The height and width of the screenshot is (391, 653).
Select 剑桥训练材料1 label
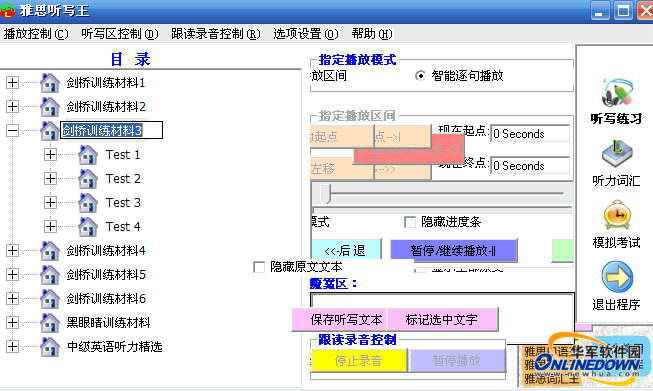point(106,82)
